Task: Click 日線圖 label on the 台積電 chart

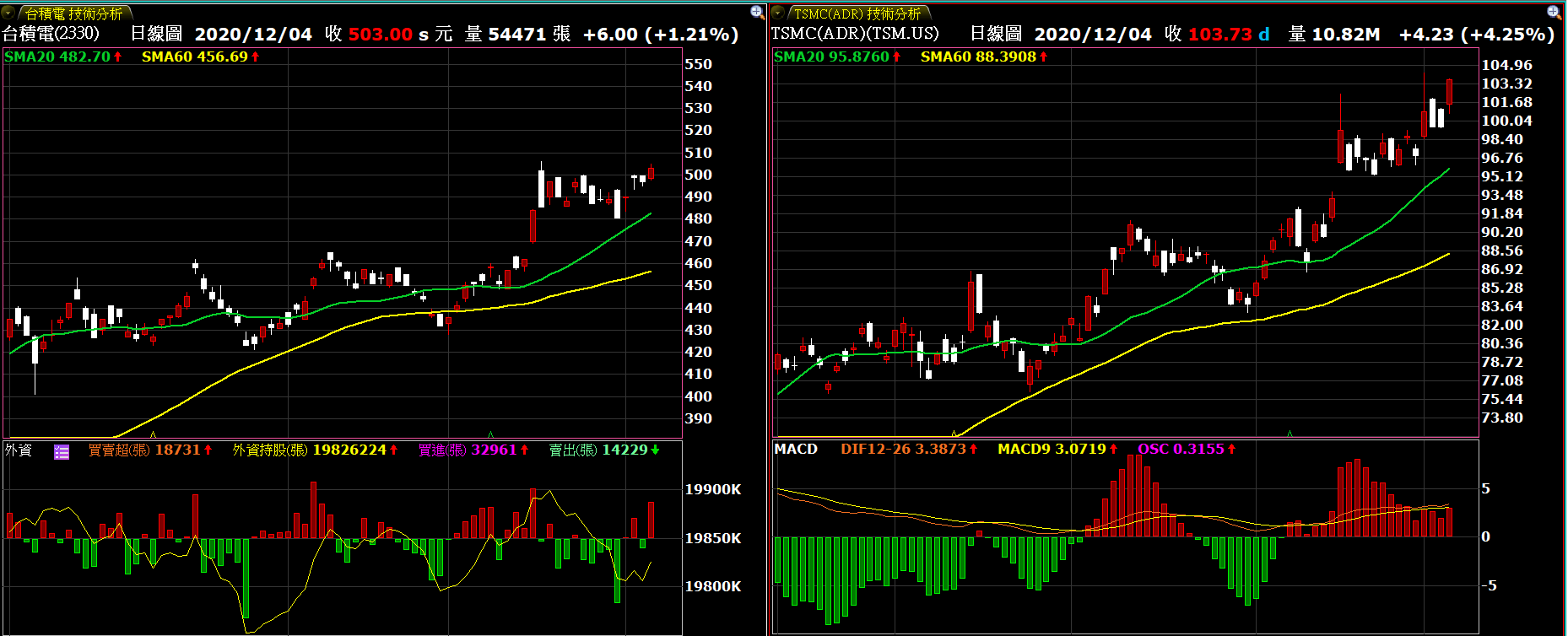Action: [x=156, y=34]
